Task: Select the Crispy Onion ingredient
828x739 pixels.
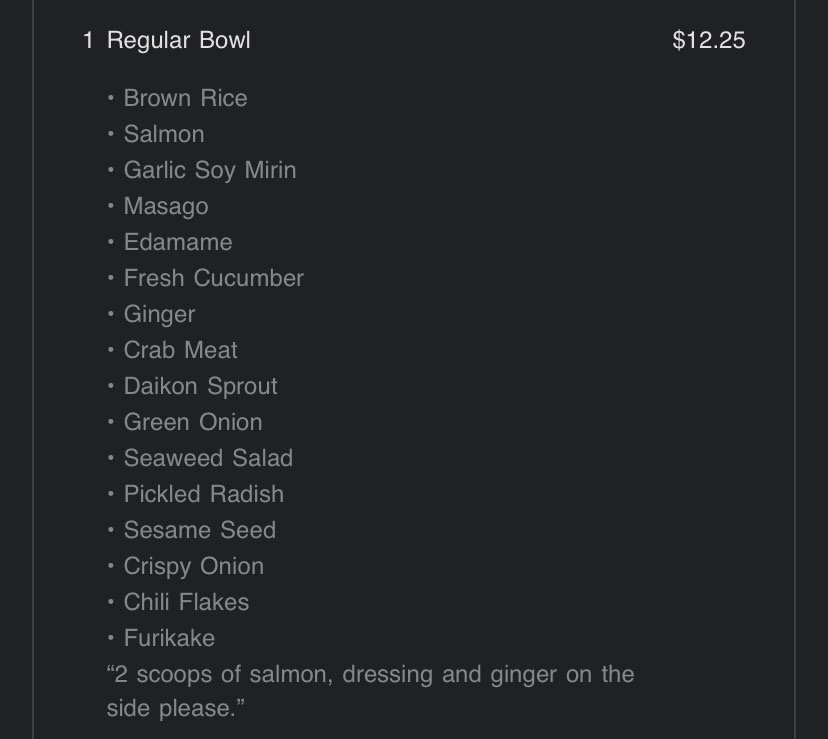Action: 193,566
